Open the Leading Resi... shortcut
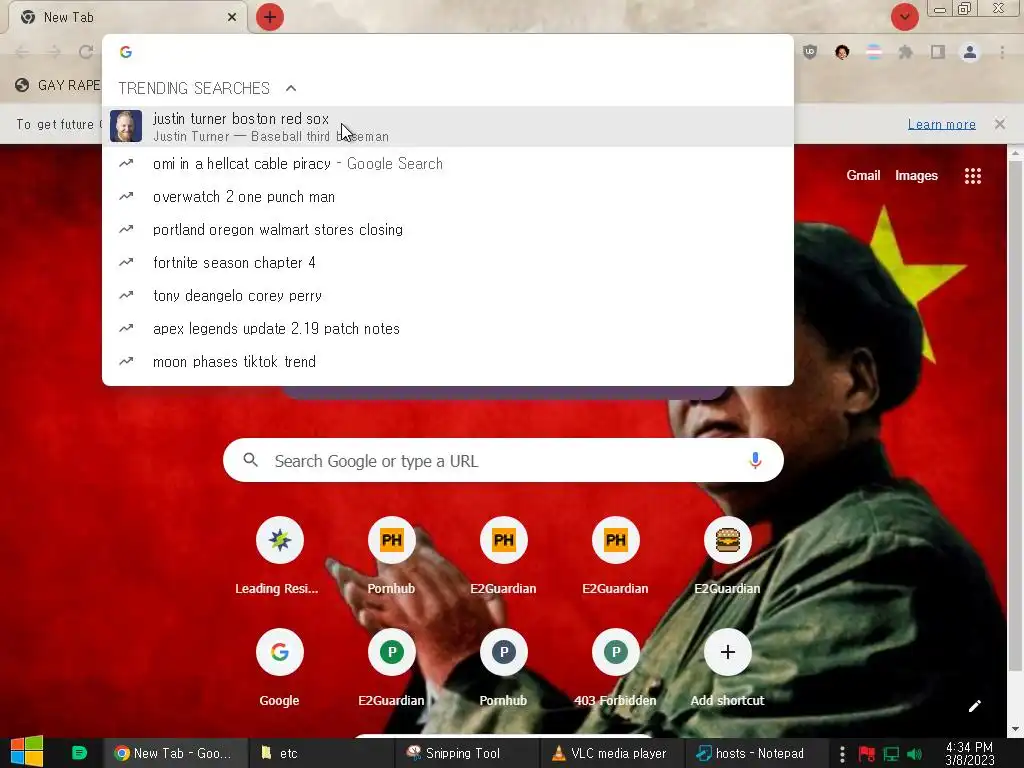Viewport: 1024px width, 768px height. click(279, 556)
